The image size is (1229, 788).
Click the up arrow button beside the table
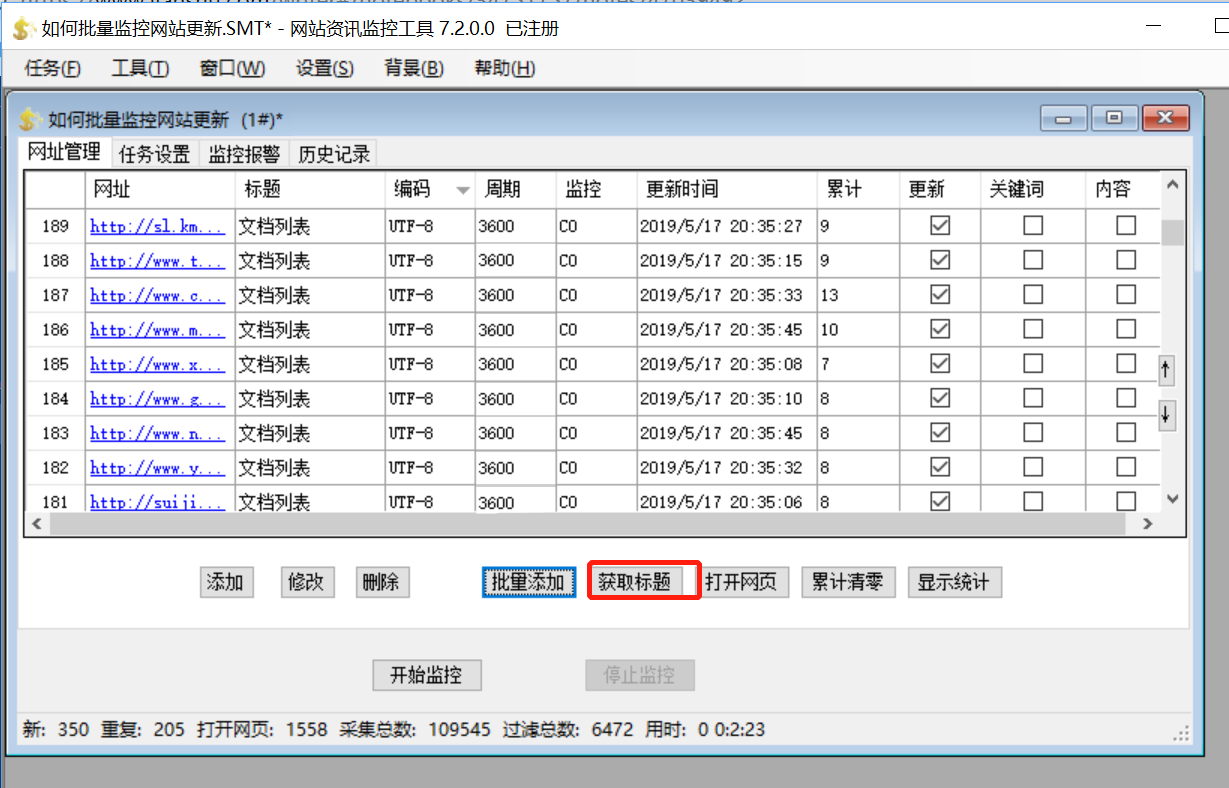click(1166, 370)
